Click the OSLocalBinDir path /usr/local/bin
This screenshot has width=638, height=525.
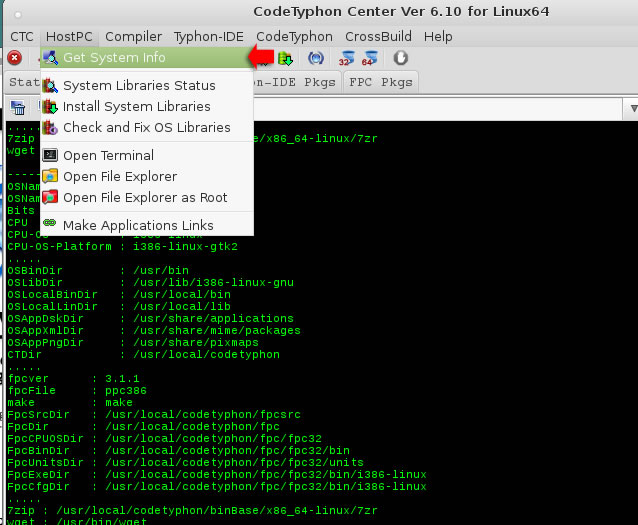182,295
